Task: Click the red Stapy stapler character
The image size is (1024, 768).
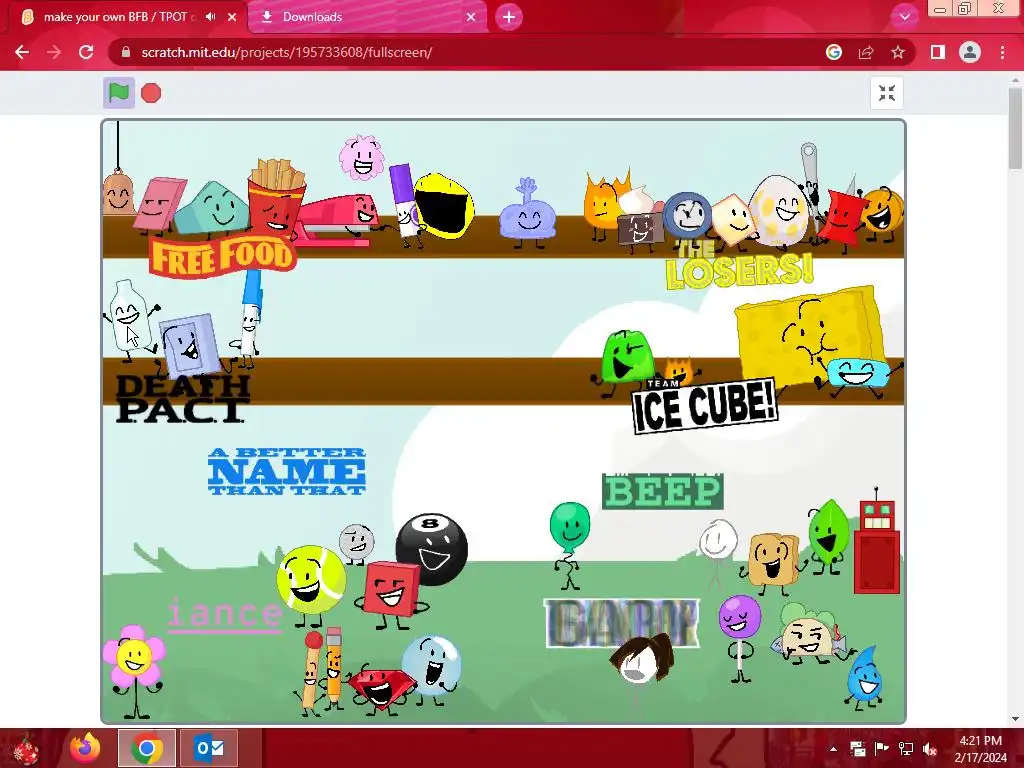Action: [336, 220]
